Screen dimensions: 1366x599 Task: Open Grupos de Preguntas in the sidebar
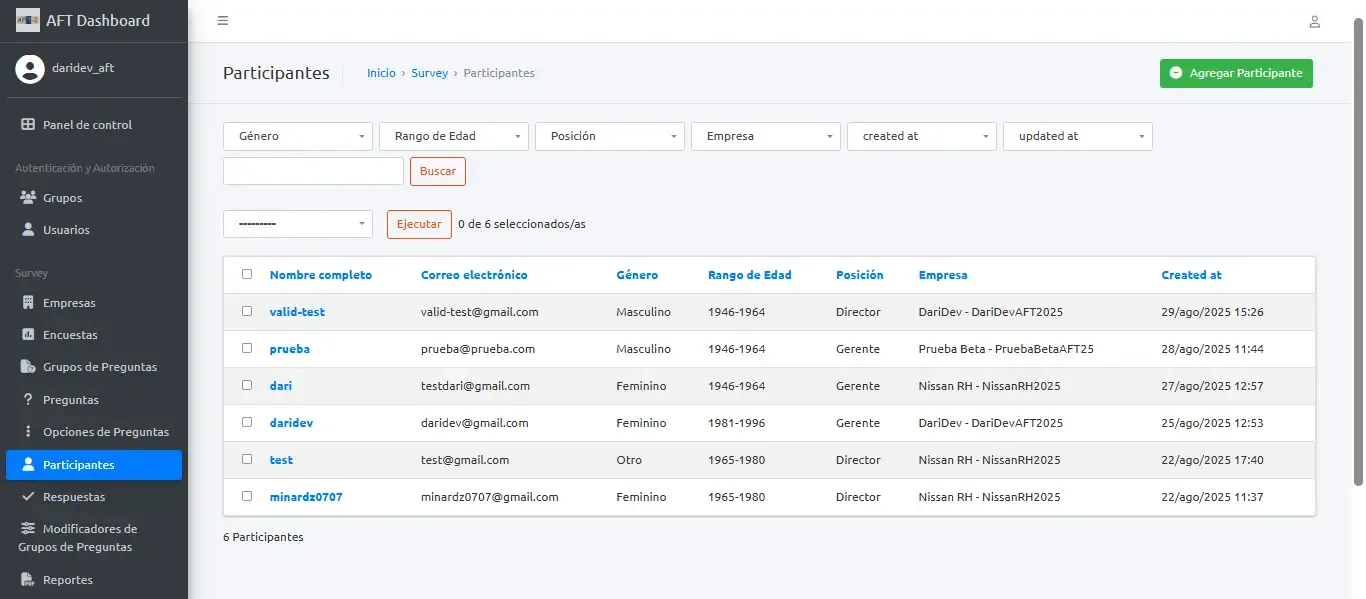100,367
